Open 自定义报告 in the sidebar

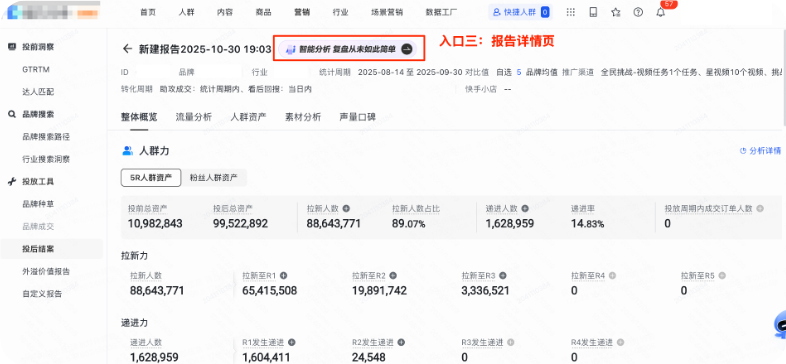[42, 294]
